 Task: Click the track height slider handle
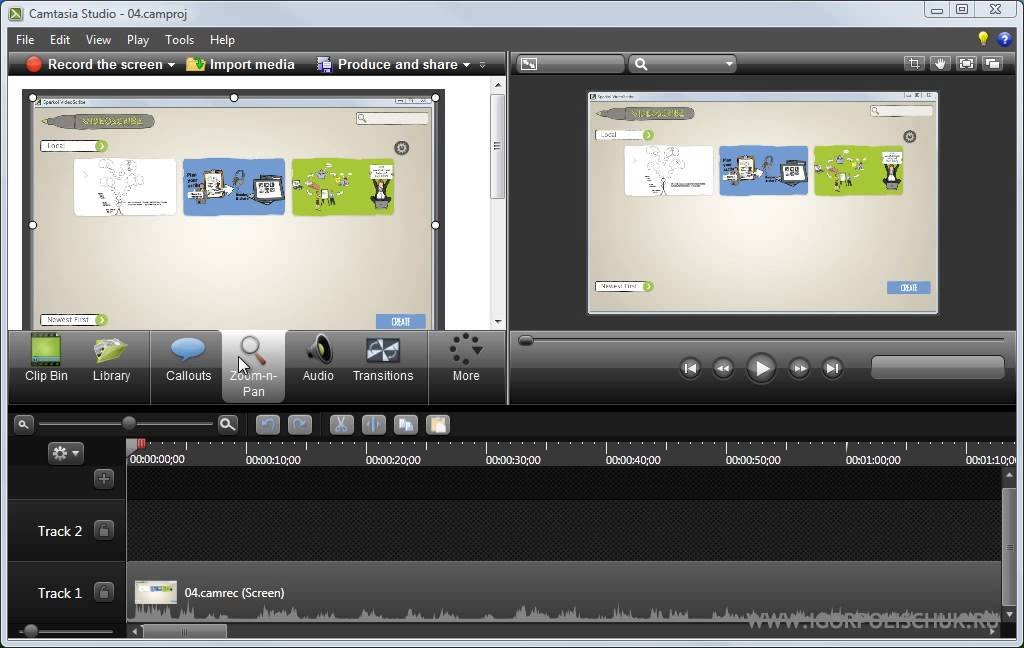(x=30, y=631)
